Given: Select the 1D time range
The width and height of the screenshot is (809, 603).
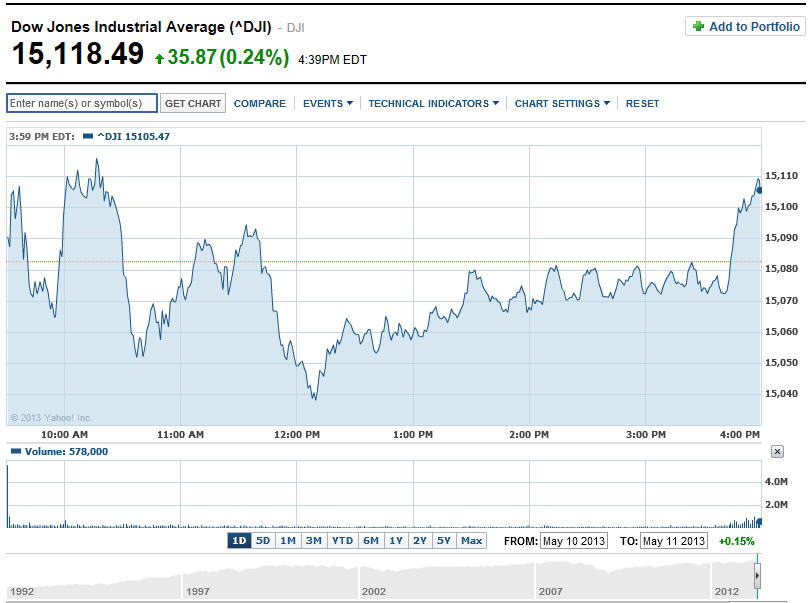Looking at the screenshot, I should [239, 541].
